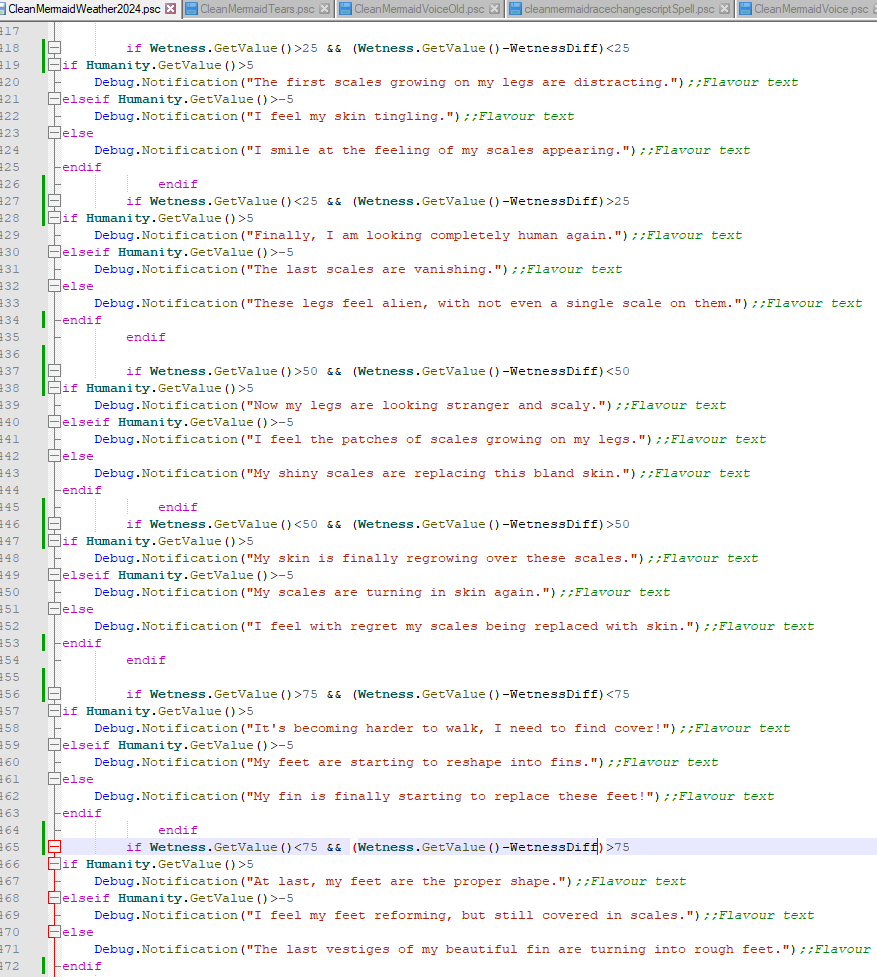Collapse the fold marker on line 457
The height and width of the screenshot is (977, 877).
(x=55, y=711)
